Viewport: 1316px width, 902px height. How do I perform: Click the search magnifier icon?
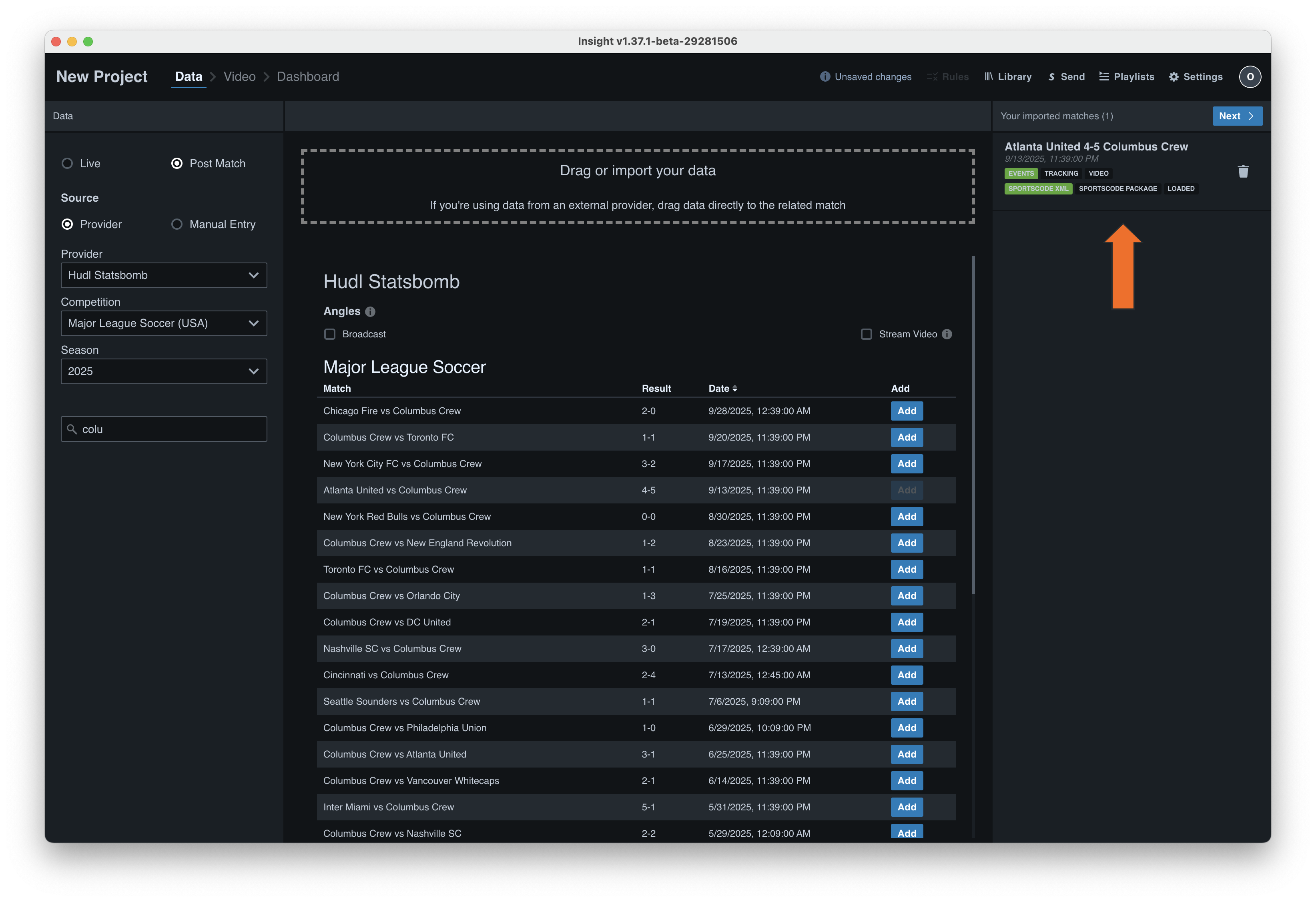tap(72, 429)
